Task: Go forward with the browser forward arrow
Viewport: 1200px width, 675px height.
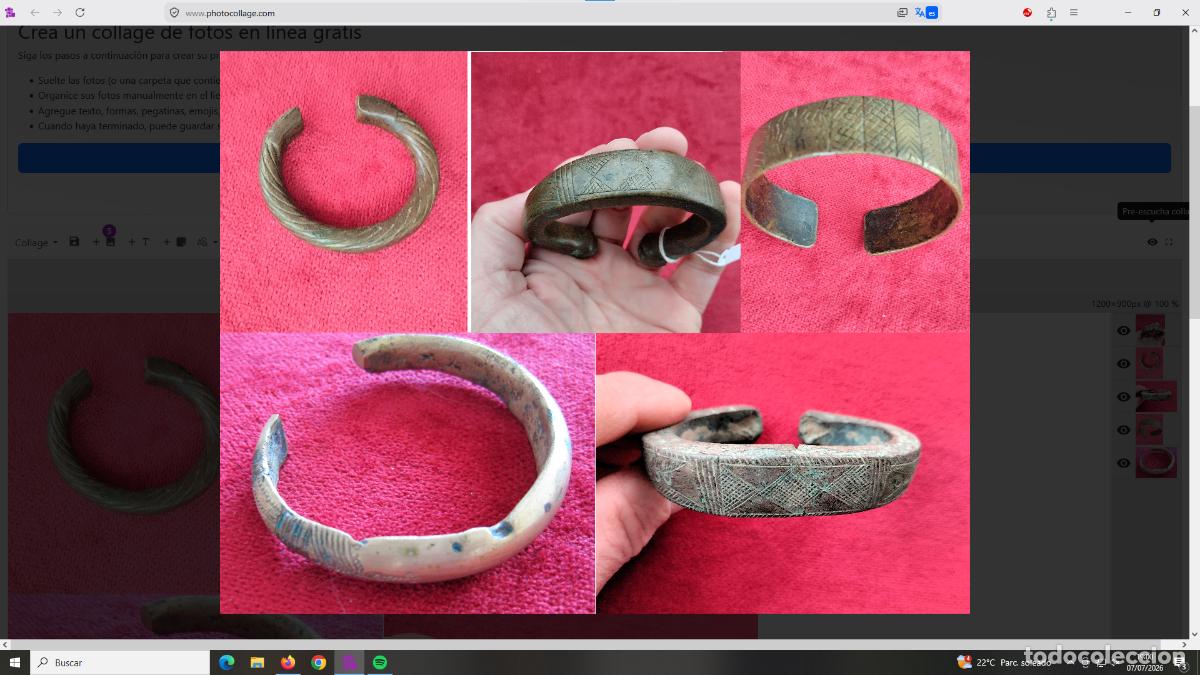Action: [57, 13]
